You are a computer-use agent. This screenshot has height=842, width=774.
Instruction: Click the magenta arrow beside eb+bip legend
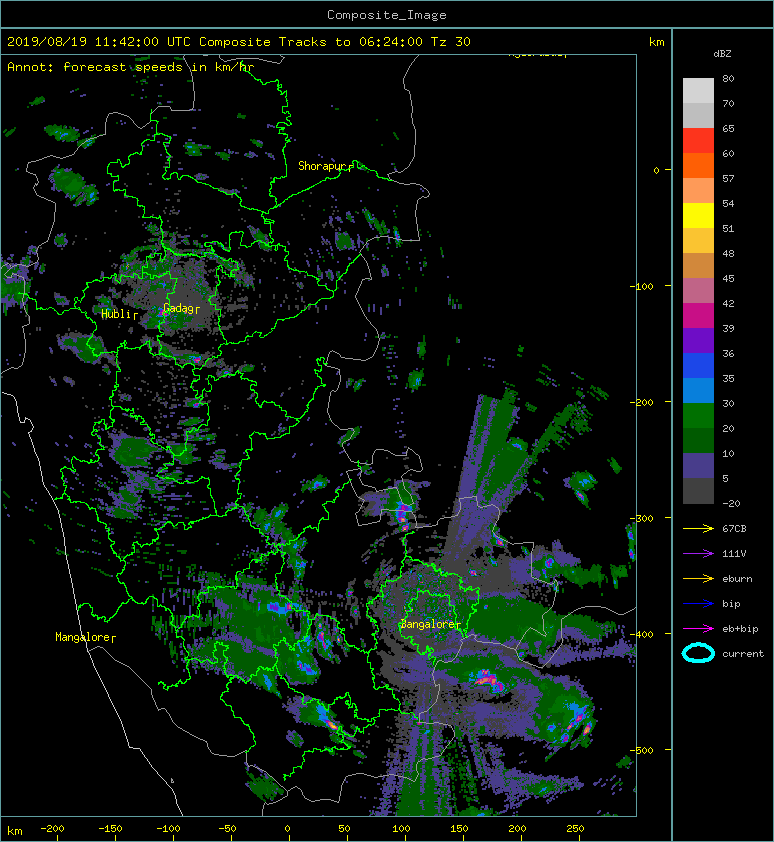pos(698,629)
